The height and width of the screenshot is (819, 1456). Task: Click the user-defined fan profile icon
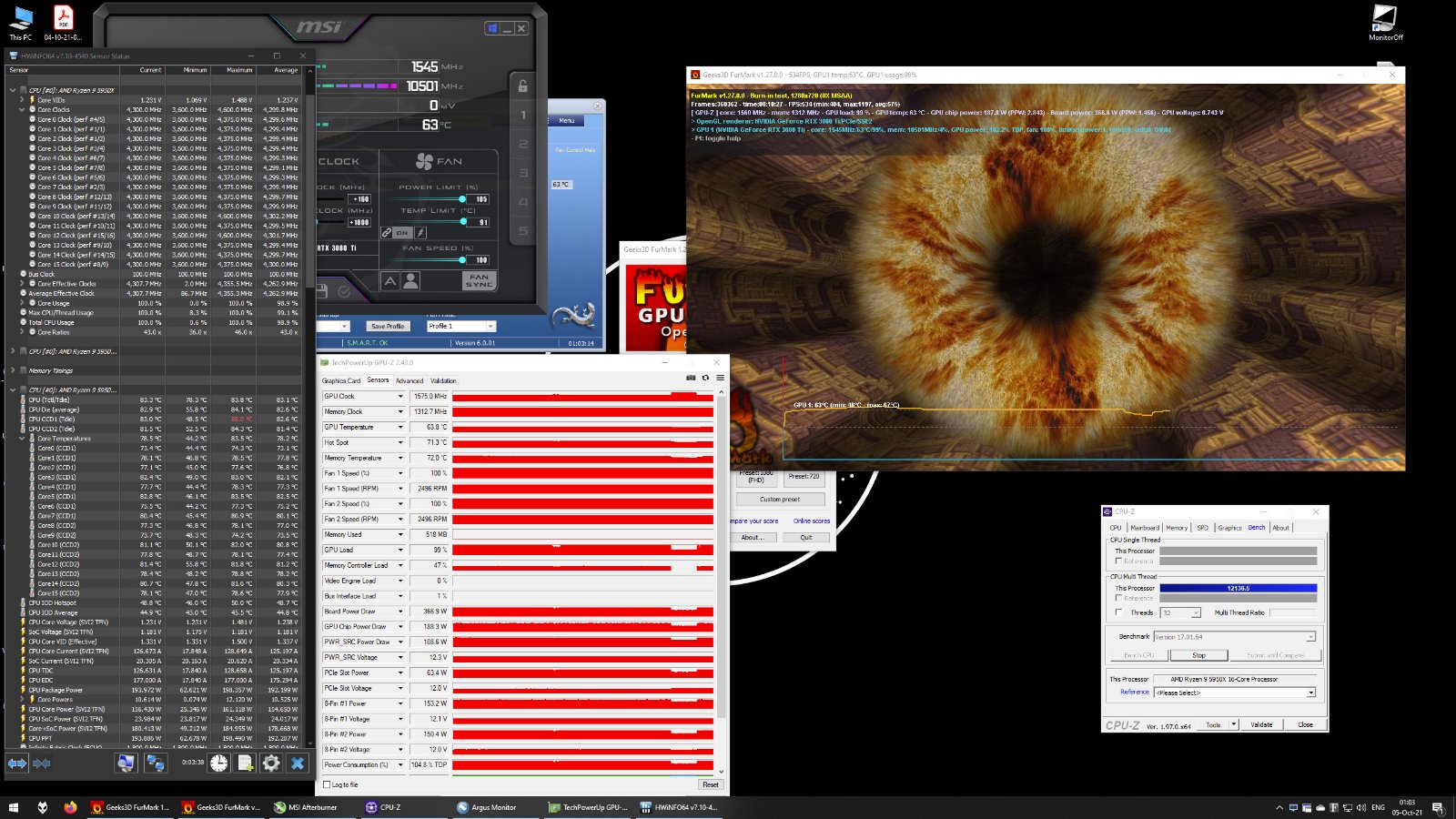[410, 281]
